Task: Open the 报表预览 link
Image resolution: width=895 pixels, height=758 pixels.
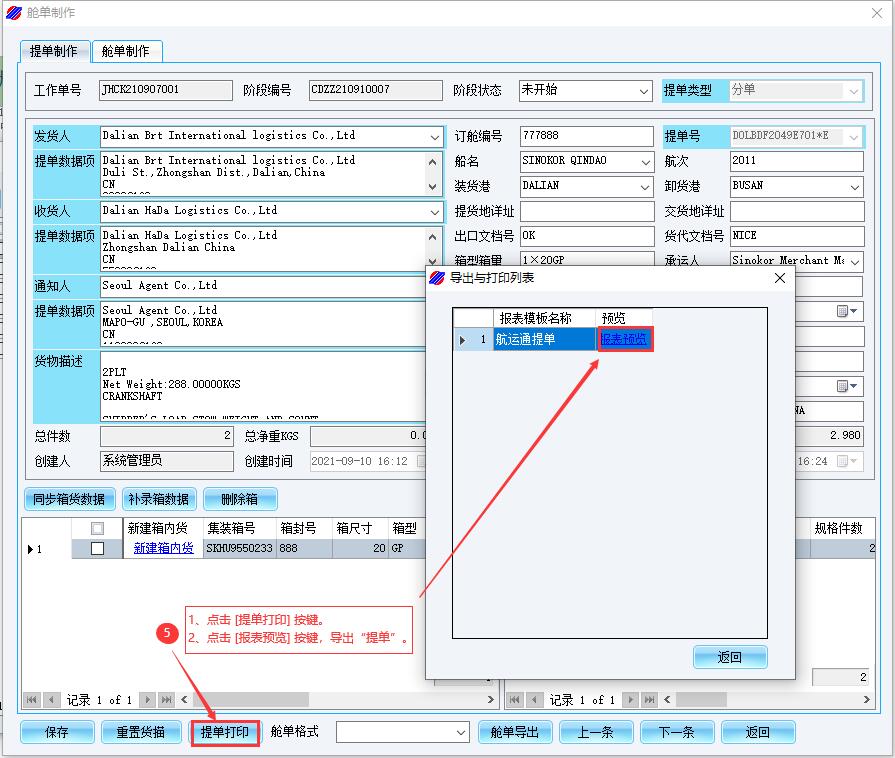Action: pyautogui.click(x=624, y=340)
